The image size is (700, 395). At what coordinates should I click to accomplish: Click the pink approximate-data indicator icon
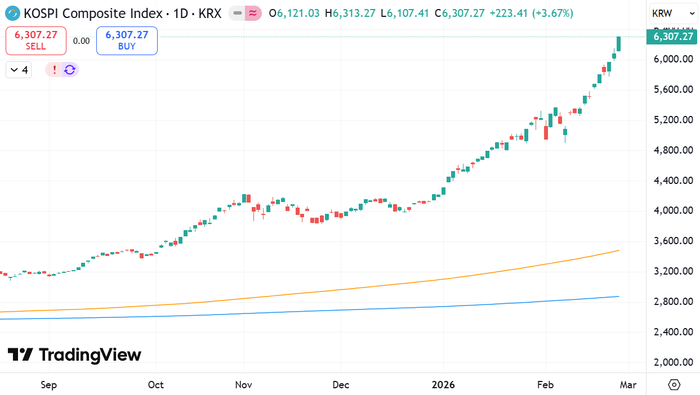point(253,13)
